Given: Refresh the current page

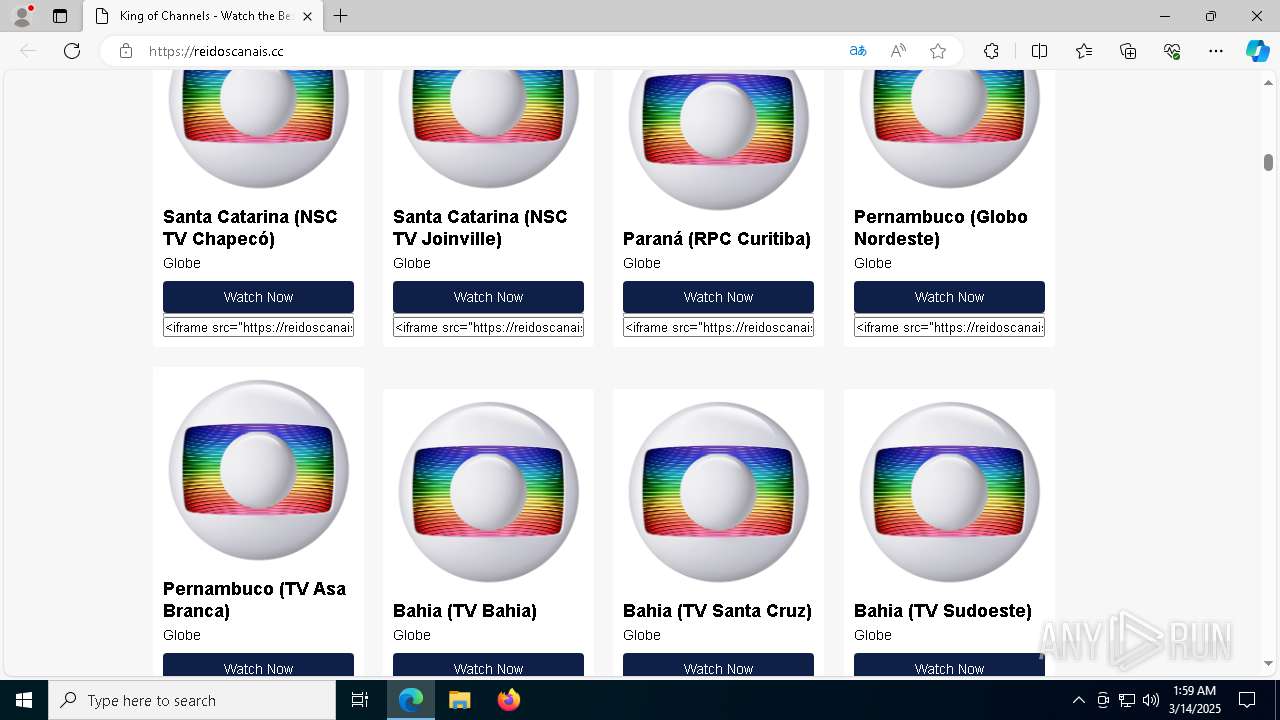Looking at the screenshot, I should coord(72,51).
